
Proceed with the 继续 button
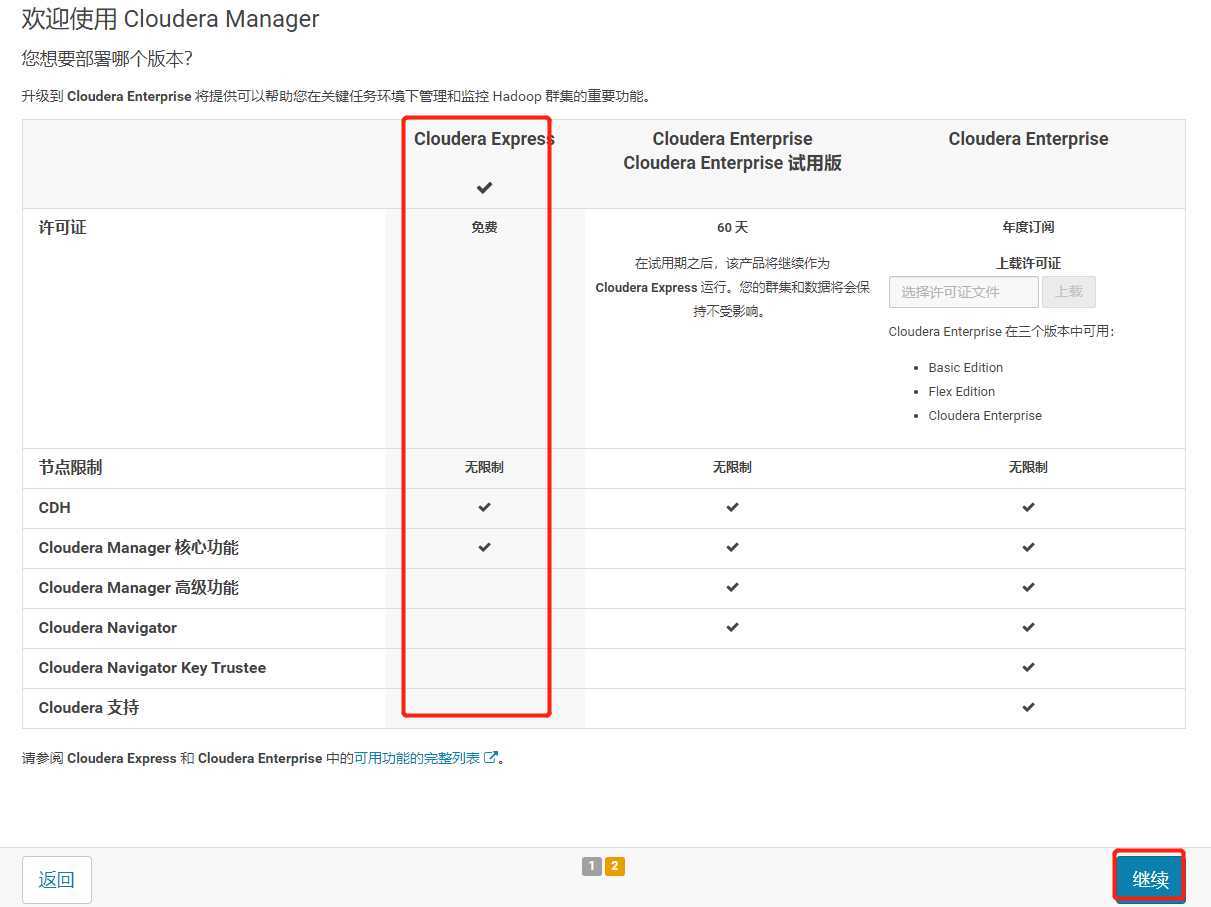[x=1150, y=879]
